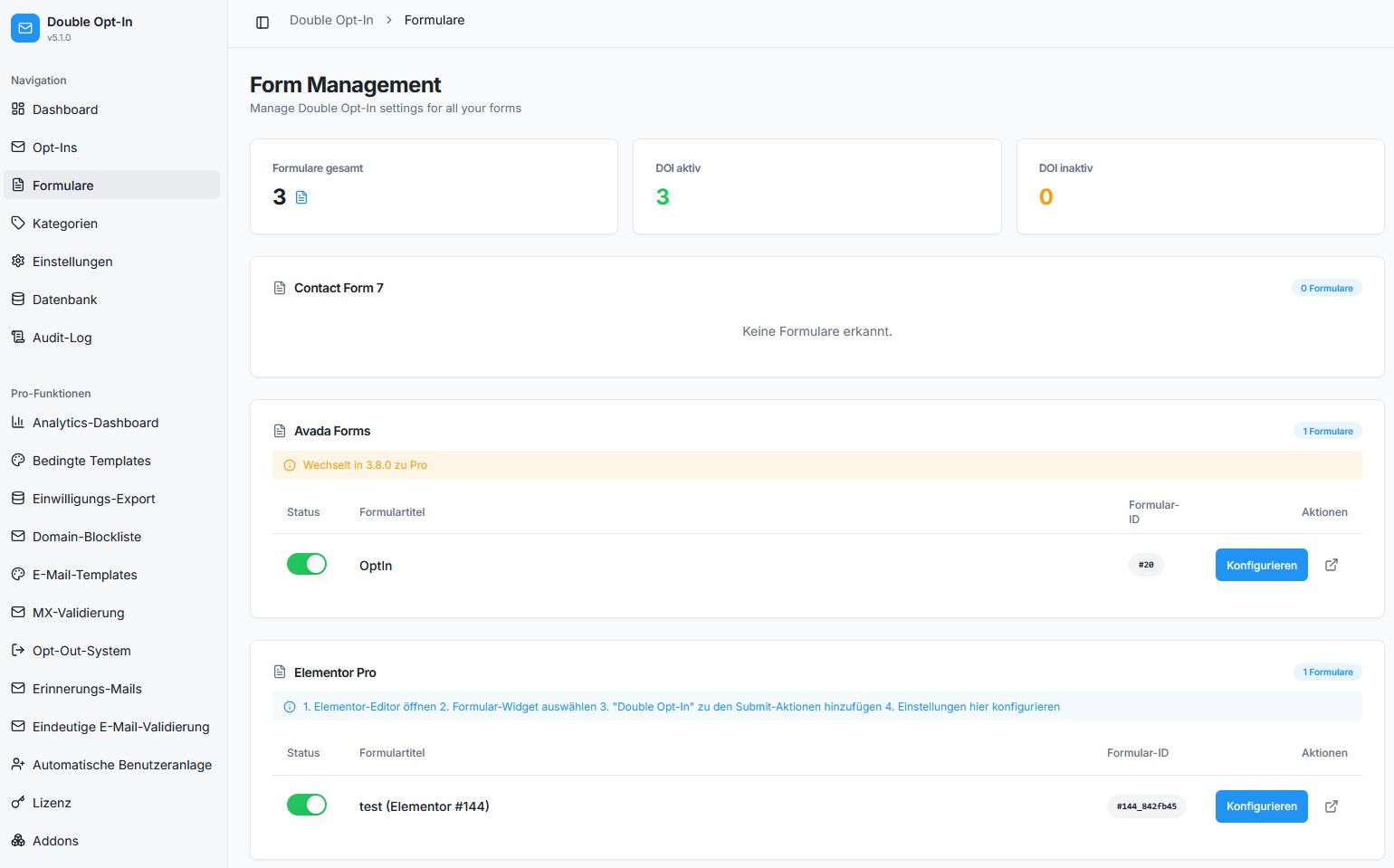This screenshot has width=1394, height=868.
Task: Click Konfigurieren for test Elementor #144
Action: 1262,806
